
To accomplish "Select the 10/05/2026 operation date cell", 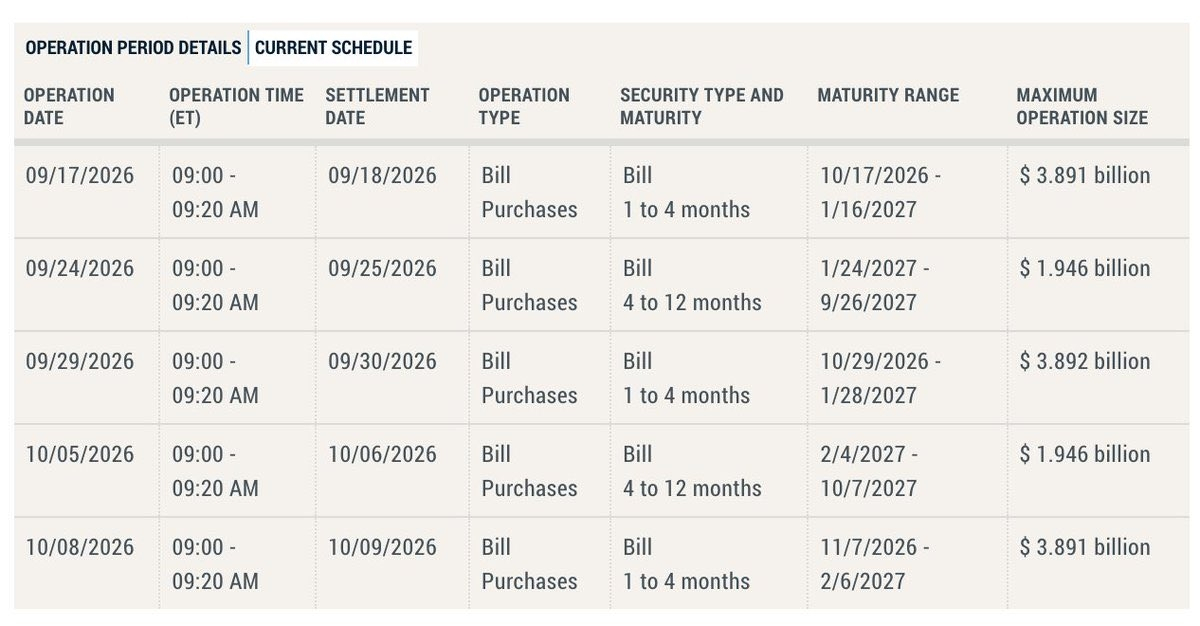I will coord(80,455).
